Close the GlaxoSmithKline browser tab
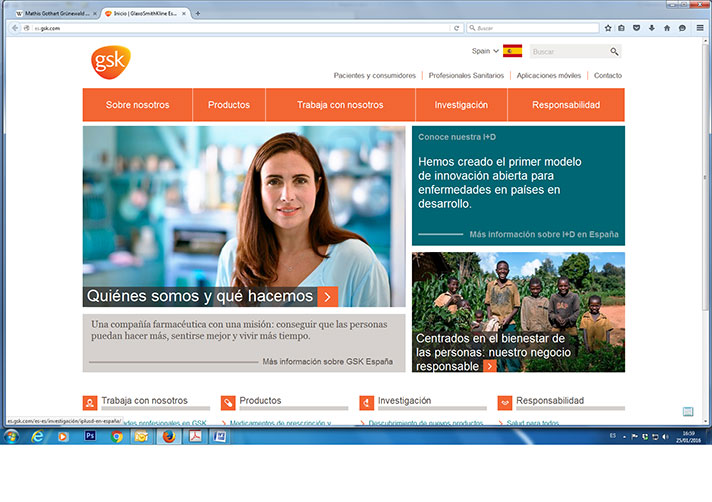Image resolution: width=712 pixels, height=502 pixels. [184, 14]
